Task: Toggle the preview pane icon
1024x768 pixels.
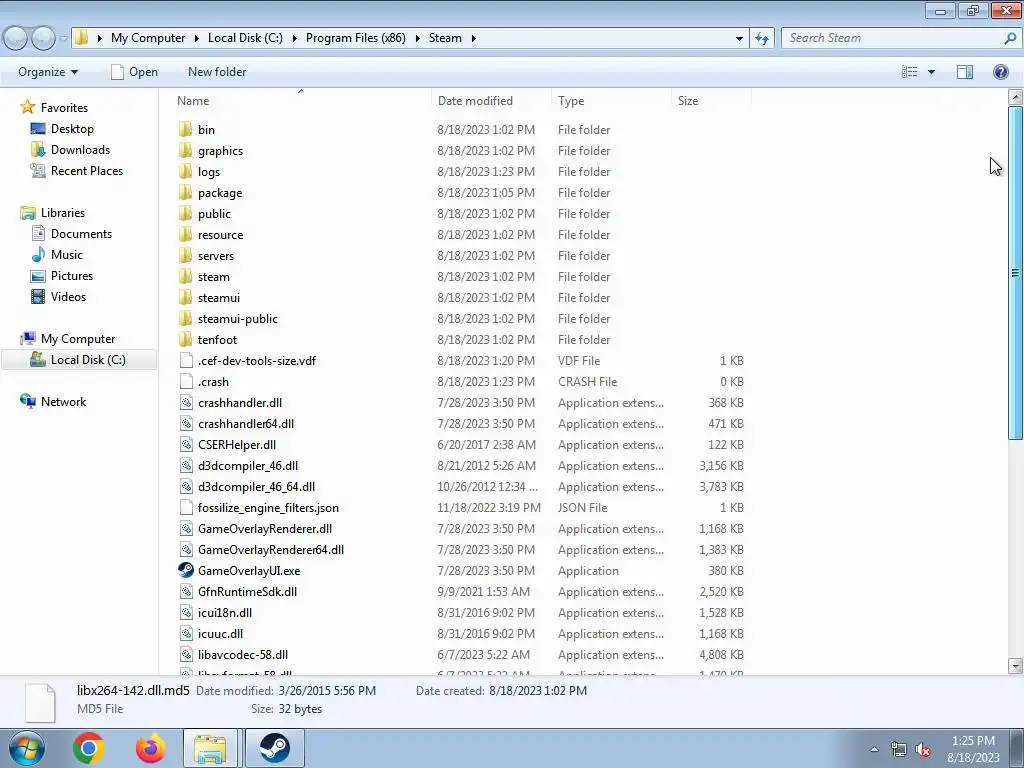Action: coord(965,72)
